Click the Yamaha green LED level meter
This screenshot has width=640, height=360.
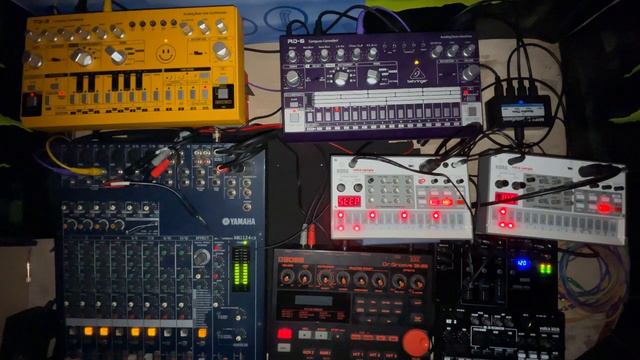[x=241, y=269]
